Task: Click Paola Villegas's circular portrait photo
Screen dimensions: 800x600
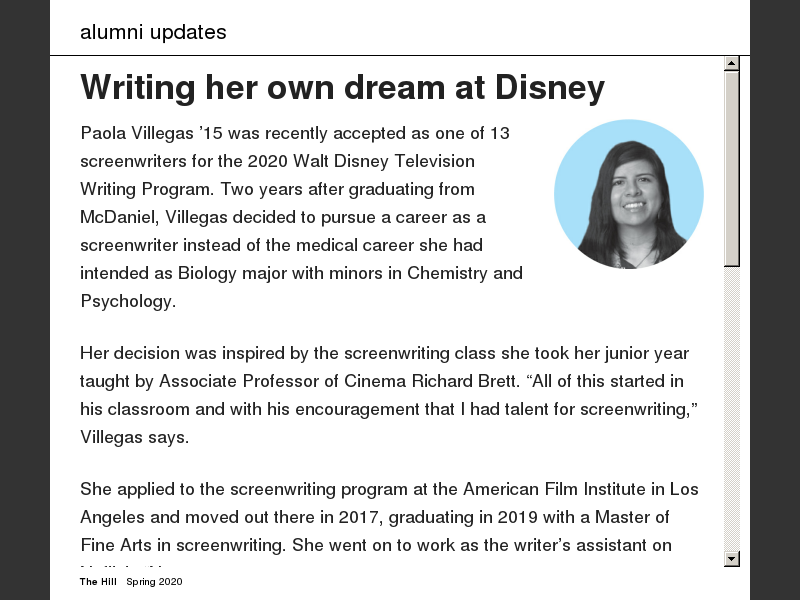Action: tap(629, 194)
